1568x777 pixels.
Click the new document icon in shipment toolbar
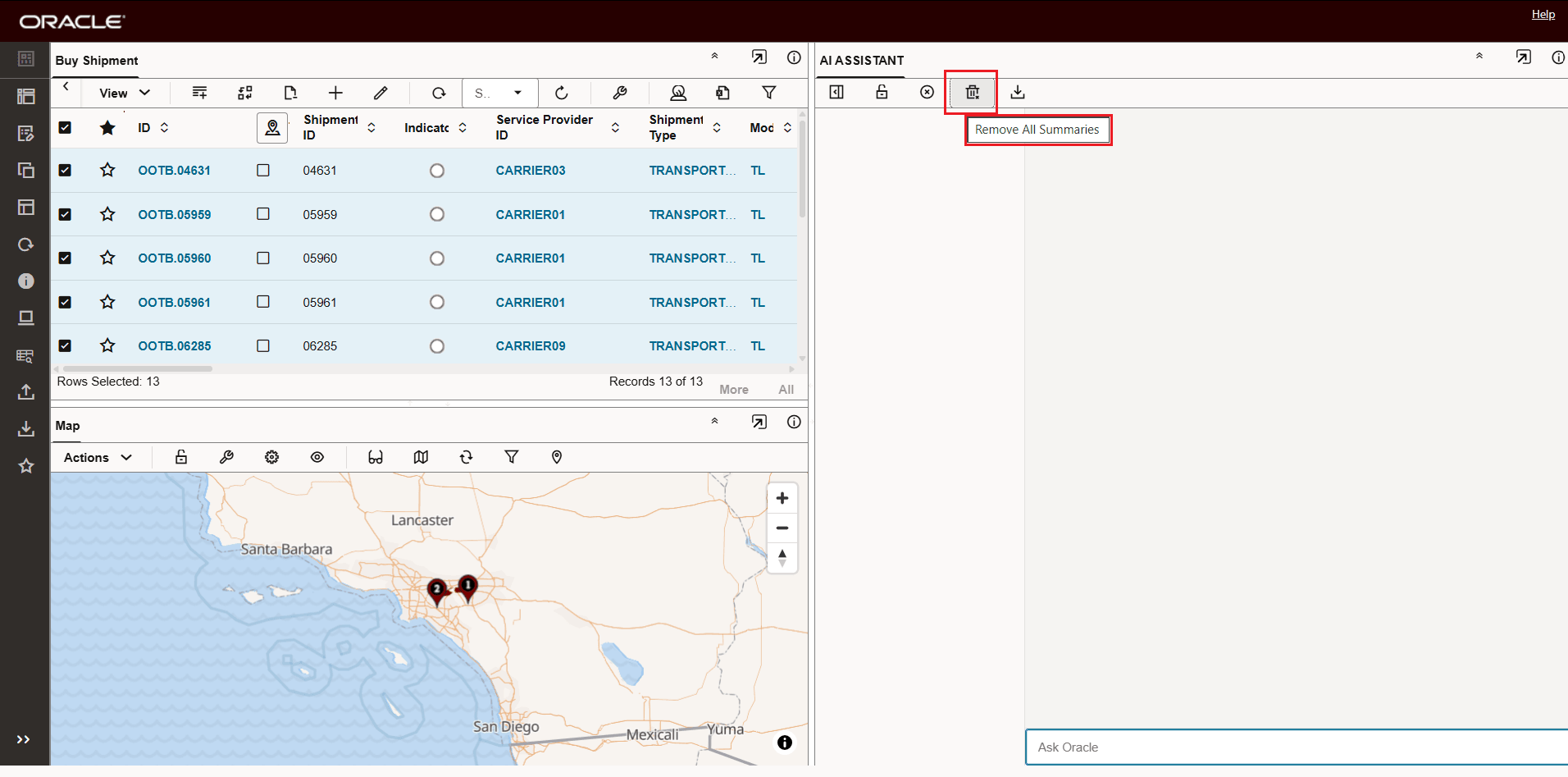pos(290,93)
